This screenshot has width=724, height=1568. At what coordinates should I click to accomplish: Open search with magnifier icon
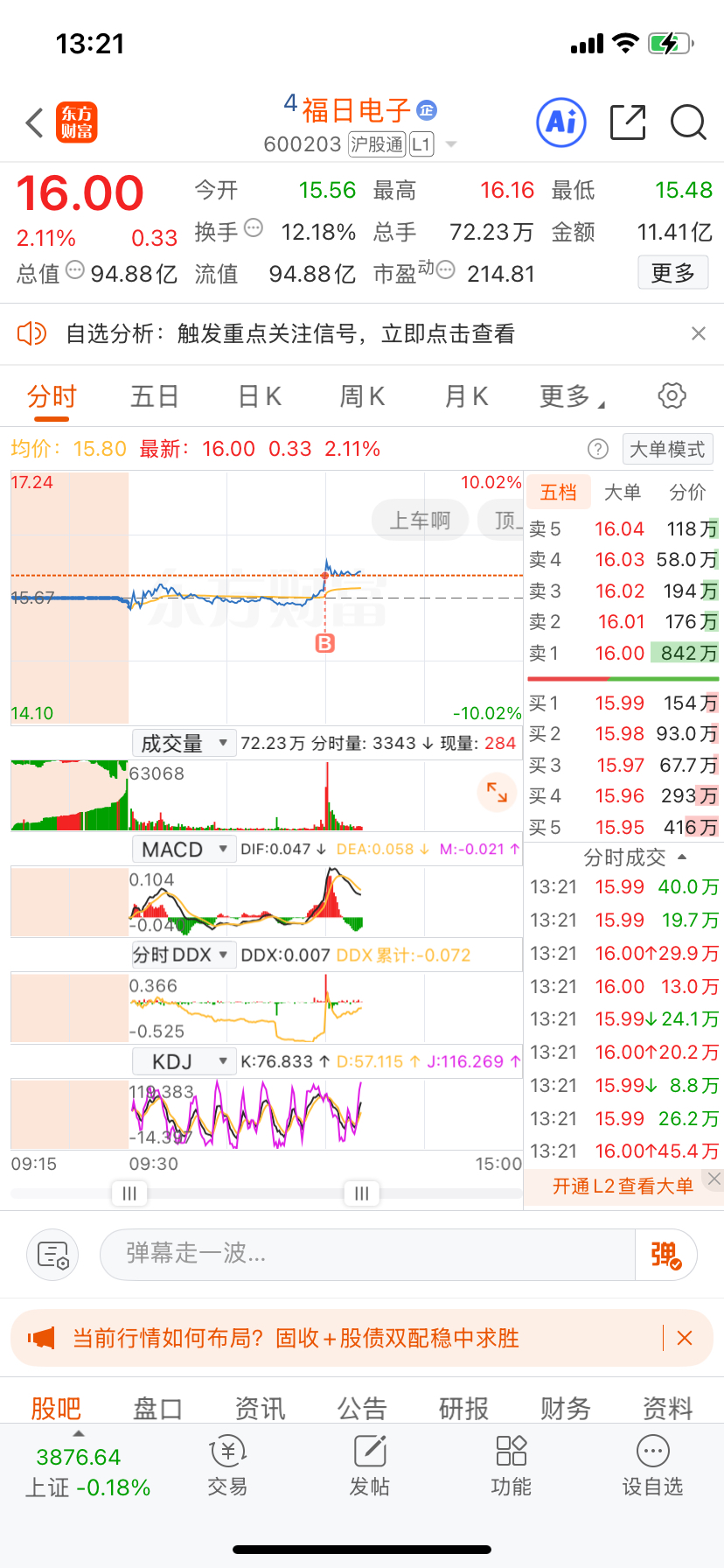tap(688, 122)
